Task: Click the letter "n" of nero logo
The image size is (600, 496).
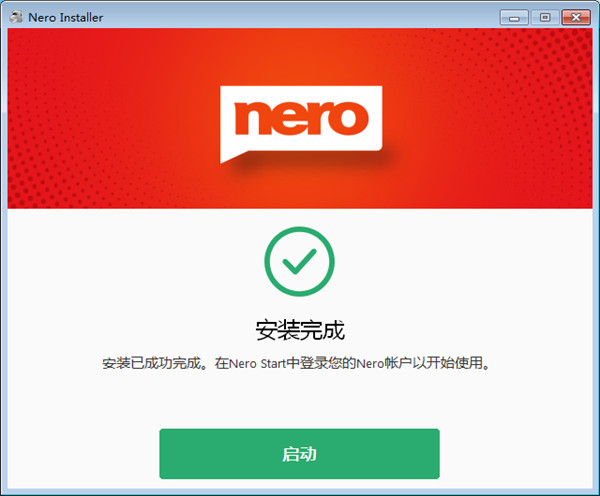Action: coord(252,119)
